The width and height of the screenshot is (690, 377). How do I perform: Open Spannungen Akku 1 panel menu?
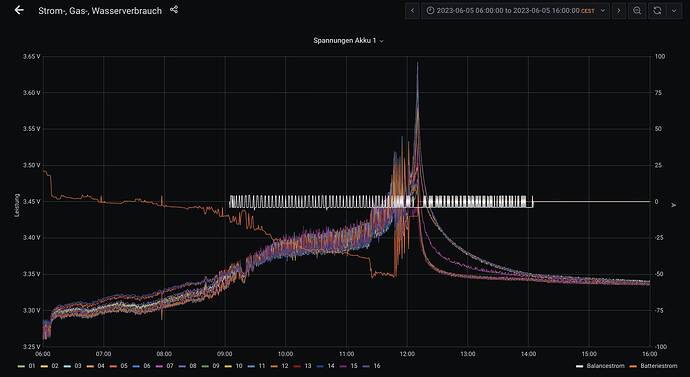(x=348, y=40)
